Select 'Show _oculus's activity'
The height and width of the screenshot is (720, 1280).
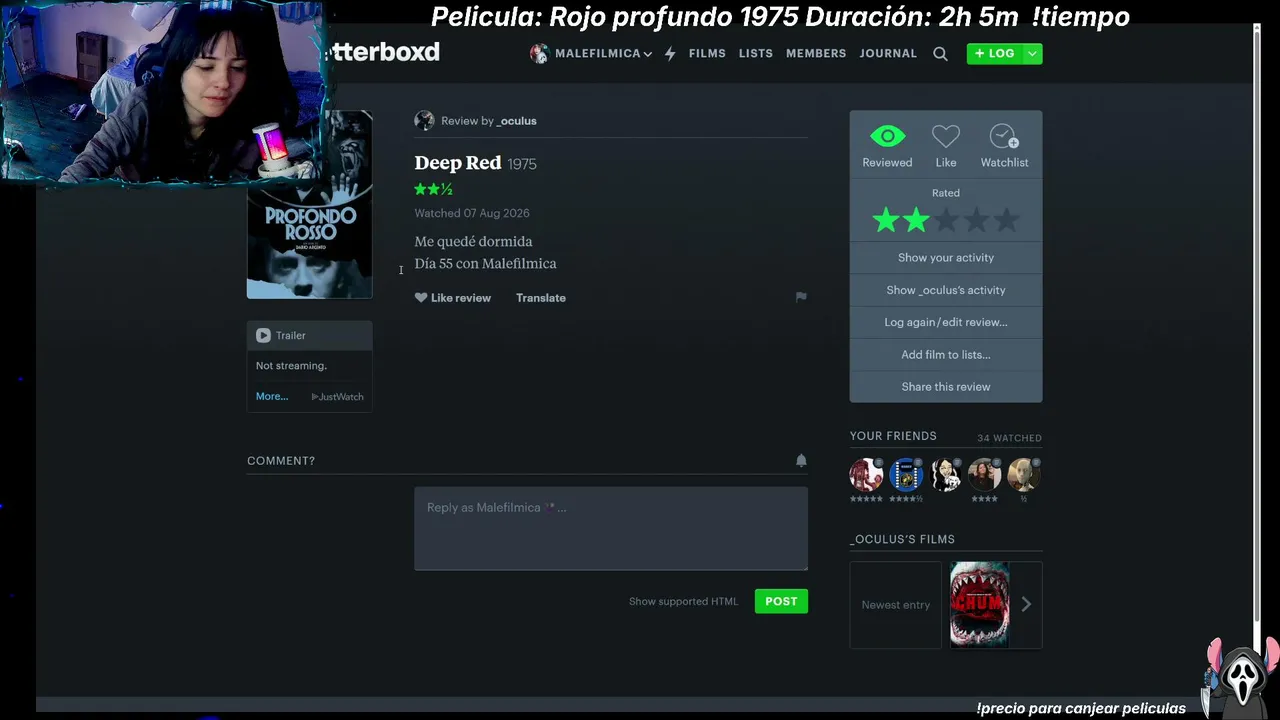(946, 290)
